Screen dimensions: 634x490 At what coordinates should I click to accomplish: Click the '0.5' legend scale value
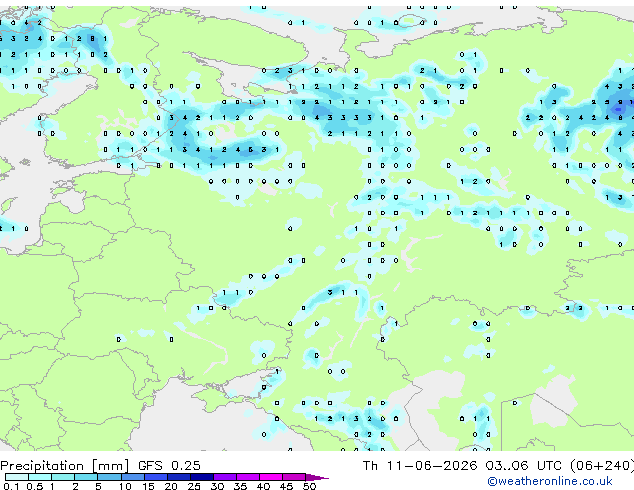click(x=34, y=486)
